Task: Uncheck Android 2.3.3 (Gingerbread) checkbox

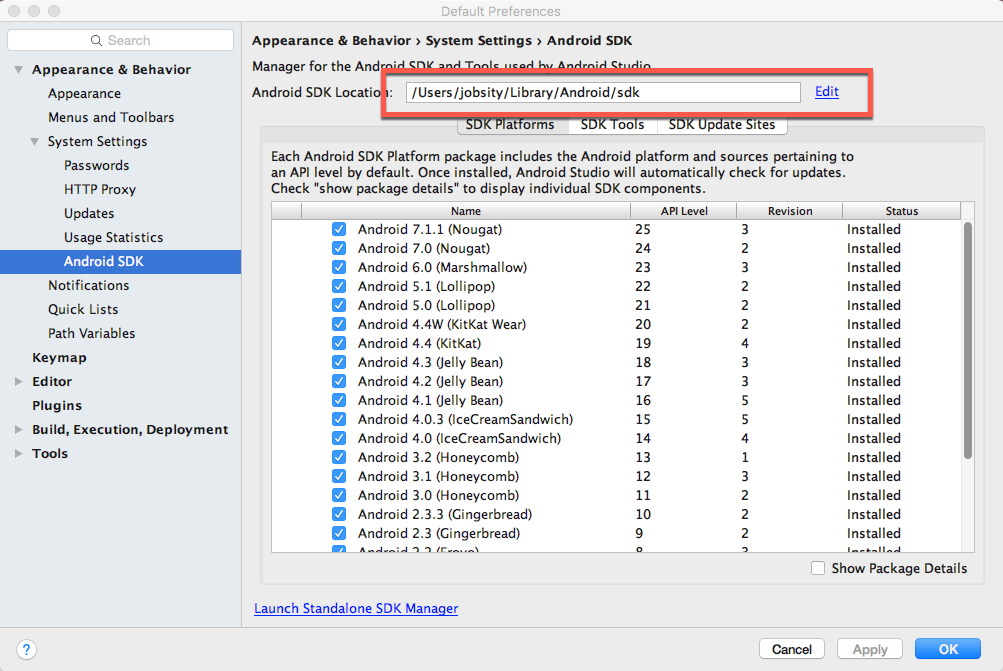Action: click(x=339, y=514)
